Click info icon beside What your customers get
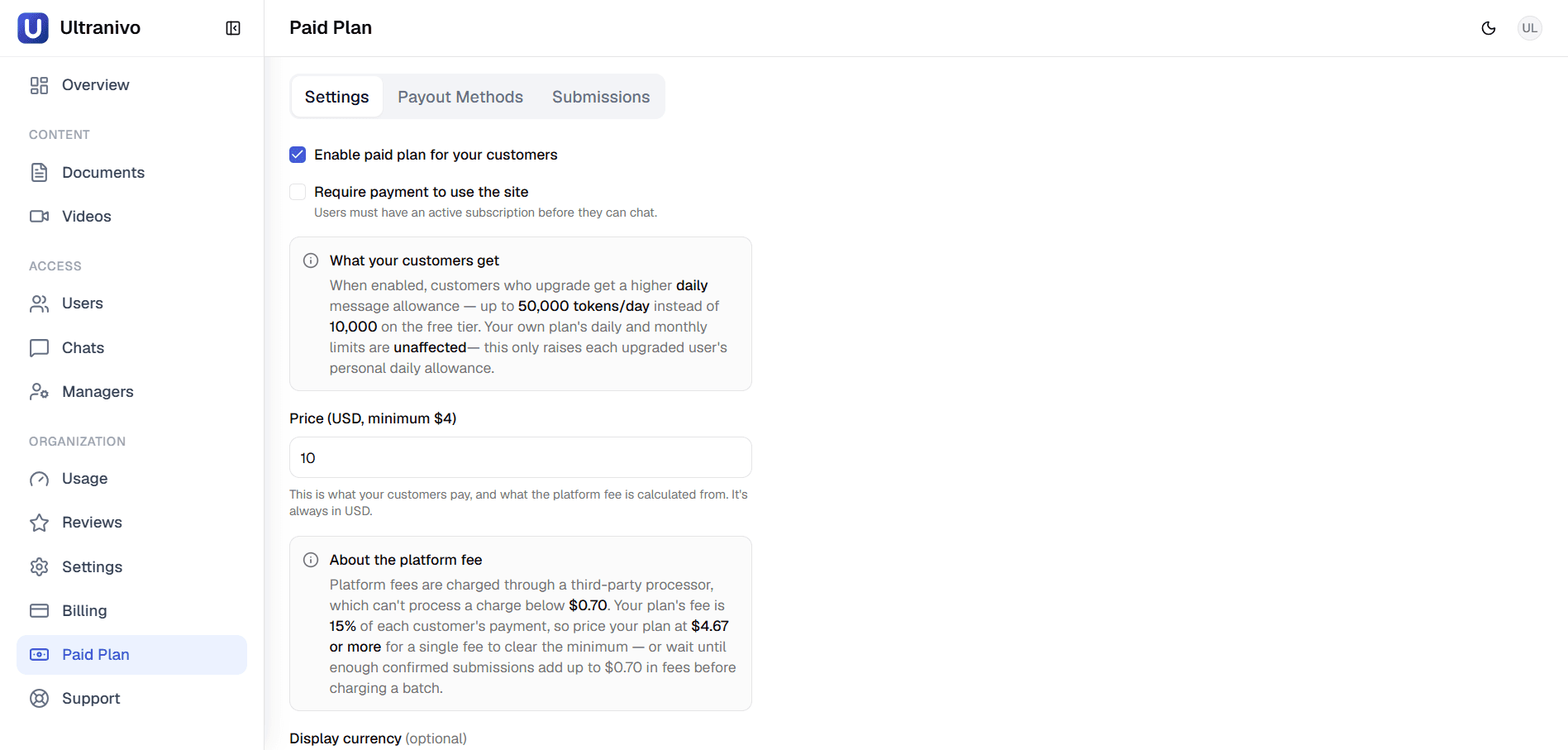 pyautogui.click(x=311, y=260)
